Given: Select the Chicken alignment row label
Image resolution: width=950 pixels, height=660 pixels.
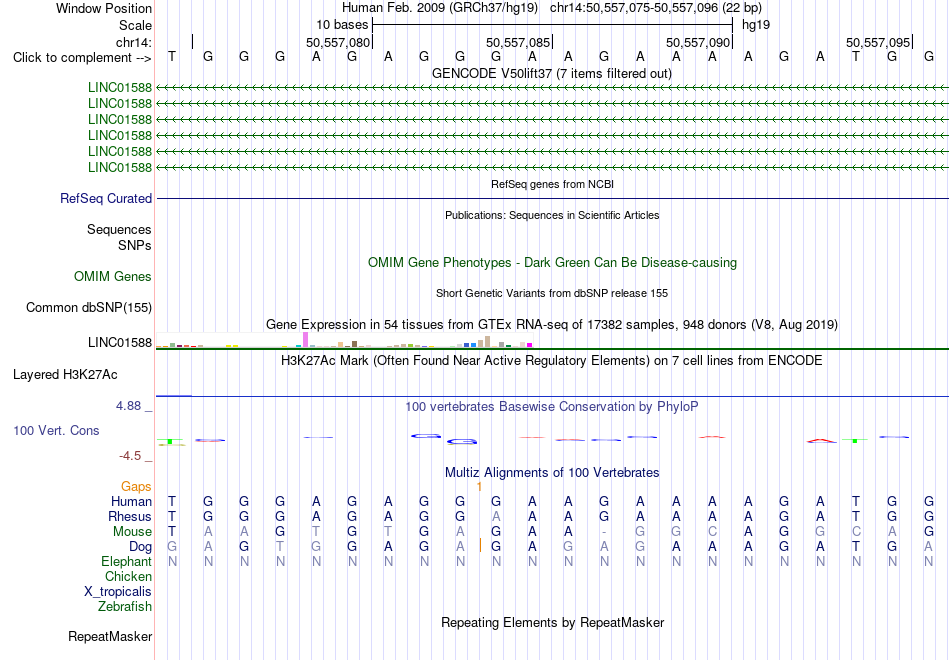Looking at the screenshot, I should click(x=128, y=576).
